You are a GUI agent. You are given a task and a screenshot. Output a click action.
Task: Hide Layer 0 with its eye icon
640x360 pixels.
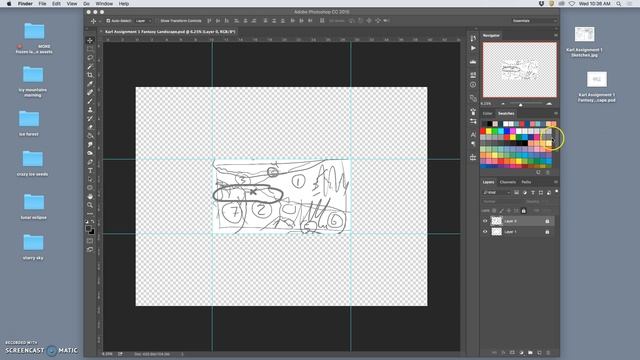point(485,221)
